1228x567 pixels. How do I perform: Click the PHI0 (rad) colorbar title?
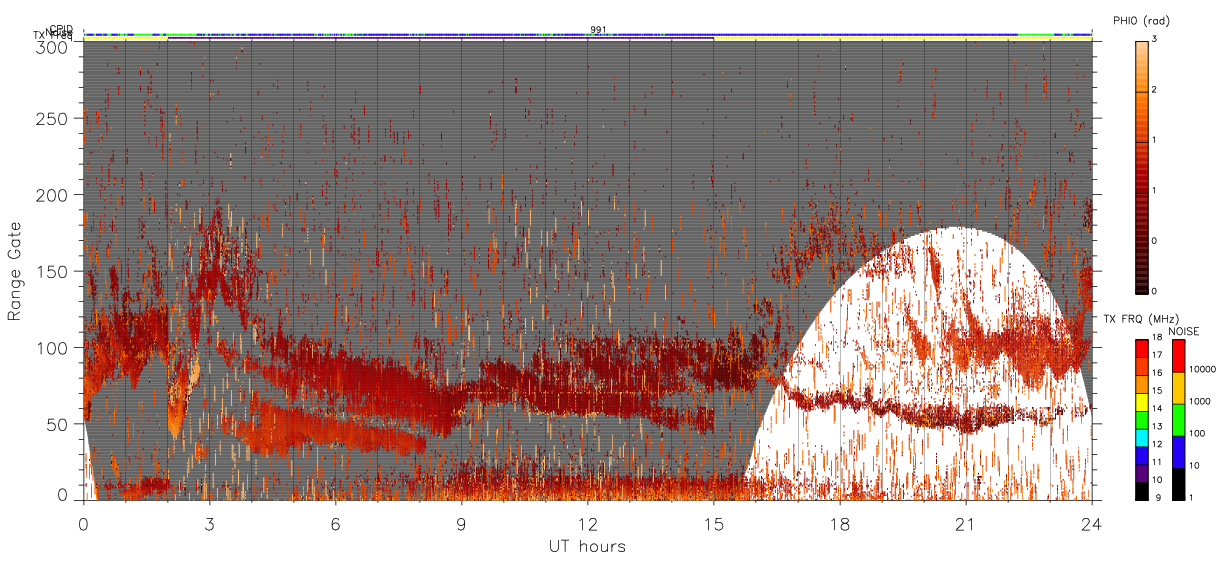pyautogui.click(x=1141, y=21)
